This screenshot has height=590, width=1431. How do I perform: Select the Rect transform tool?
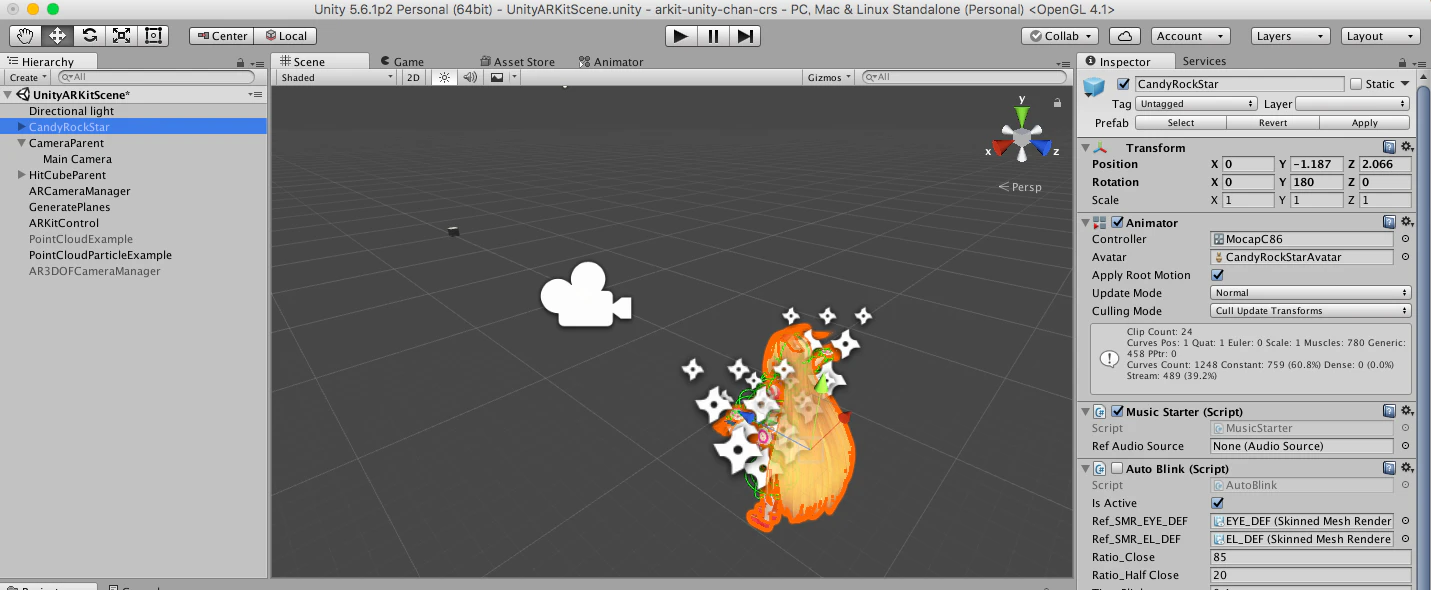pos(153,36)
